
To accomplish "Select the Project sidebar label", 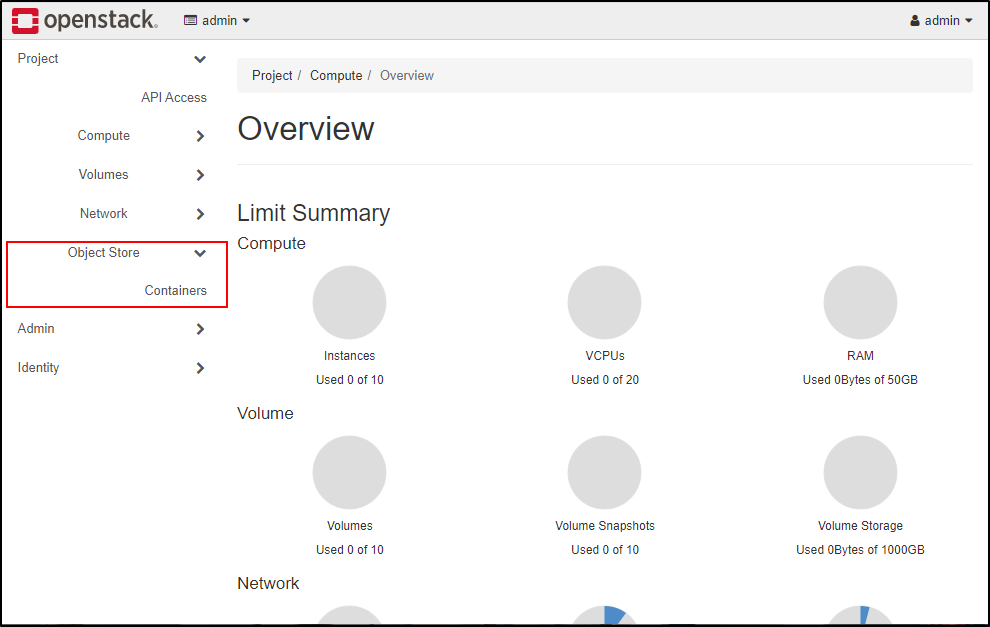I will (x=38, y=59).
